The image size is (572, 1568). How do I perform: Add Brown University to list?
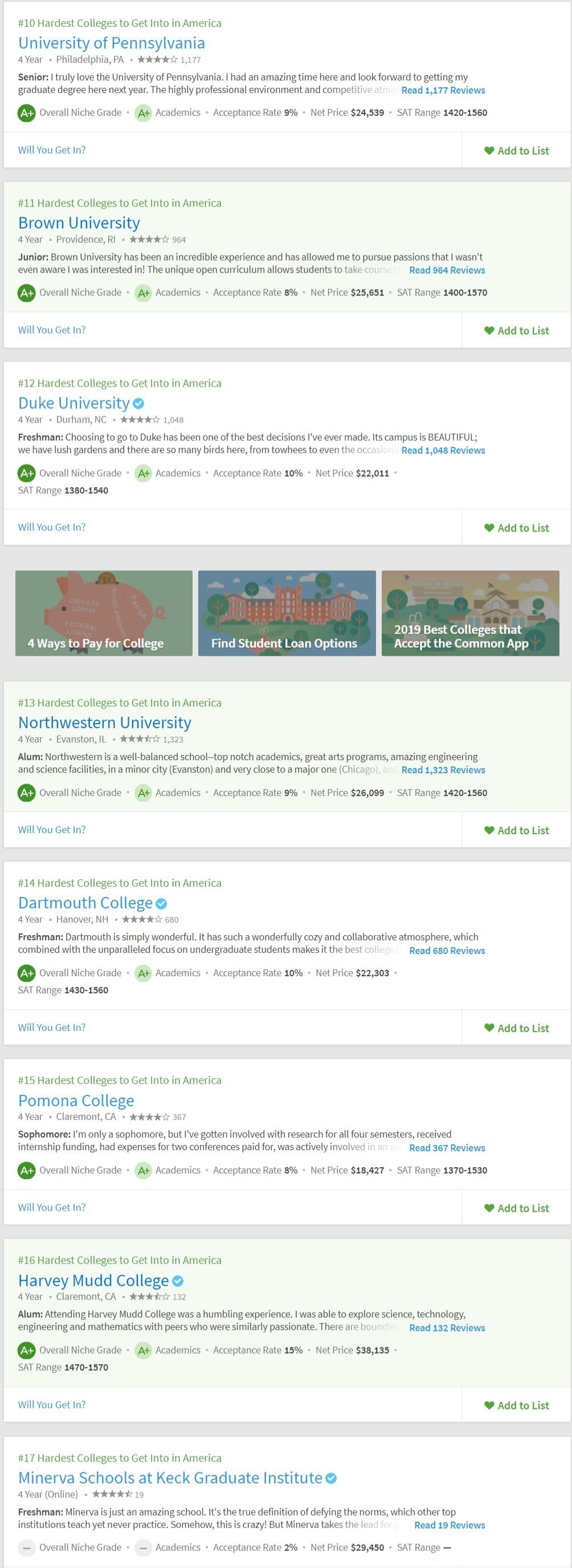coord(517,331)
